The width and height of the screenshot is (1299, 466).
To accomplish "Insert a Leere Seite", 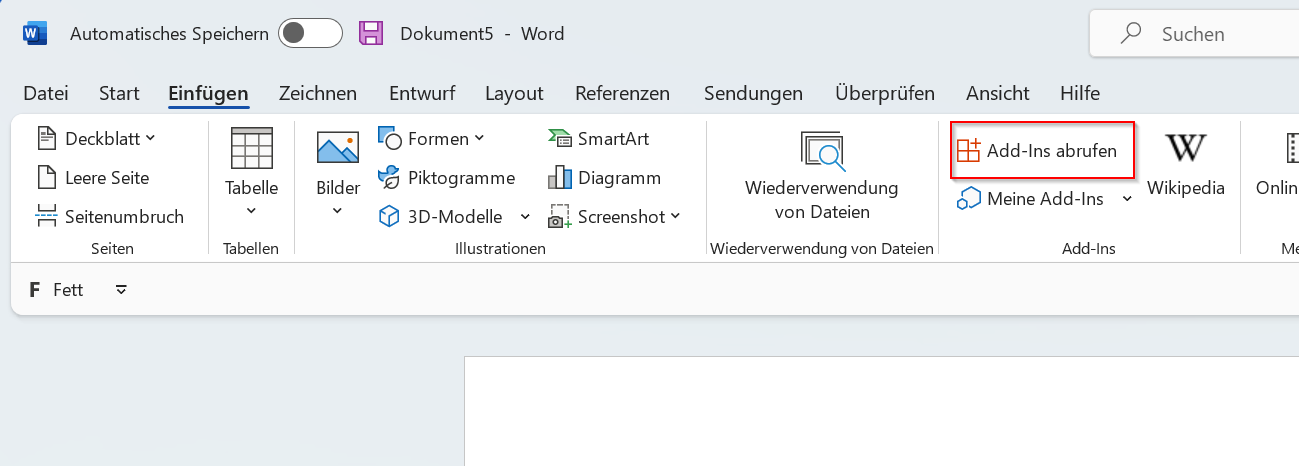I will pos(93,178).
